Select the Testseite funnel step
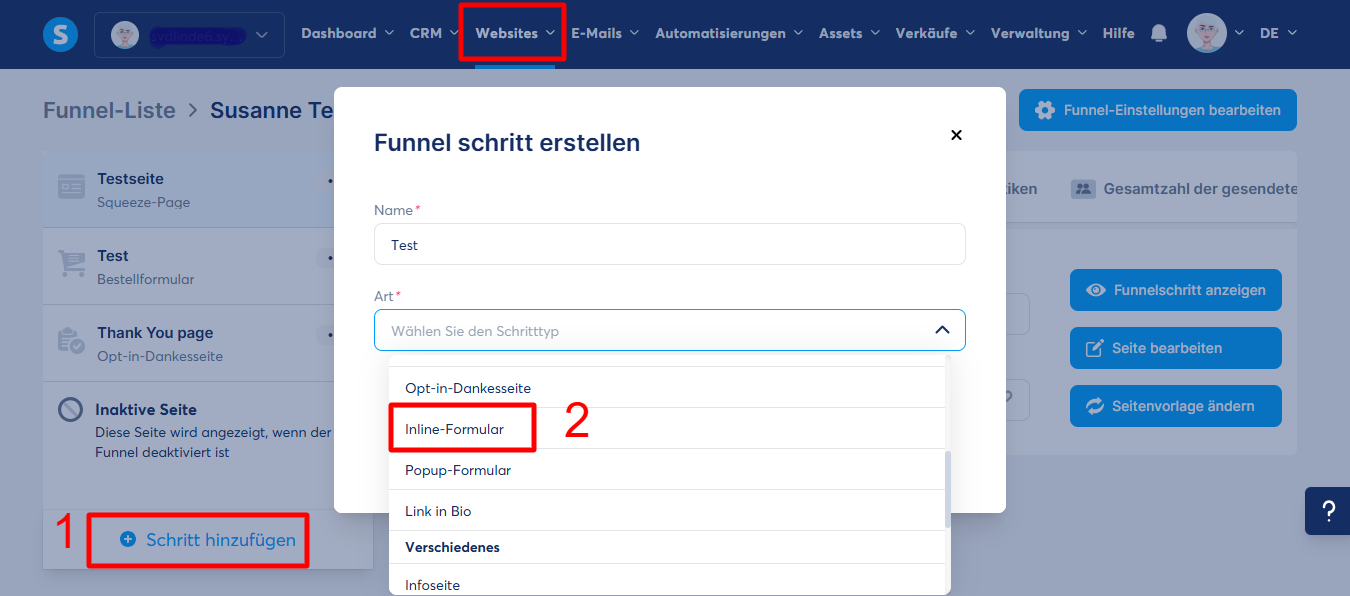The image size is (1350, 596). point(188,189)
